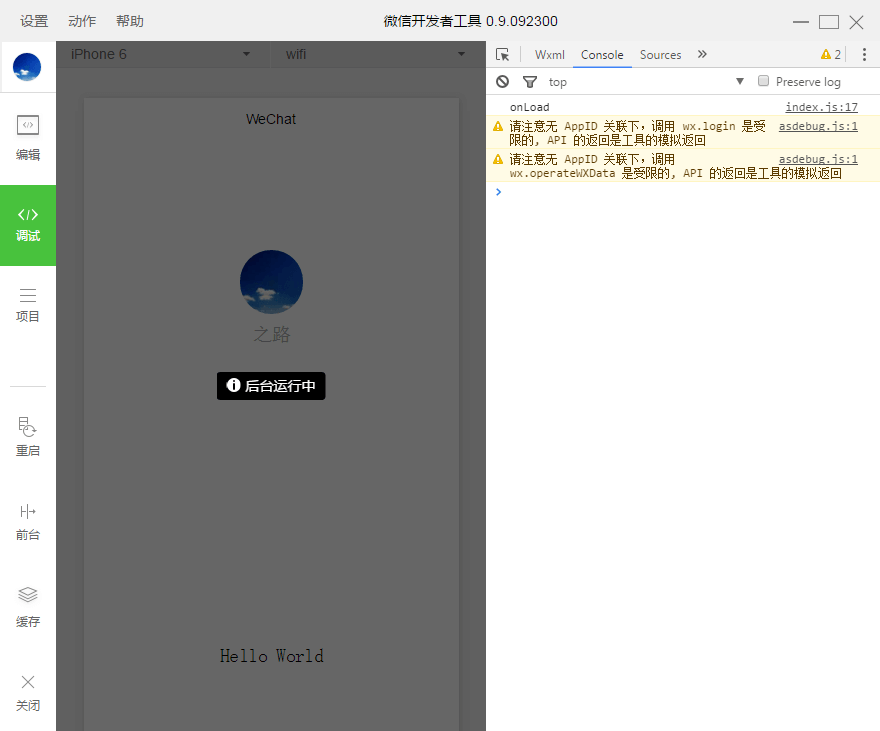
Task: Open the 缓存 cache options
Action: (x=28, y=607)
